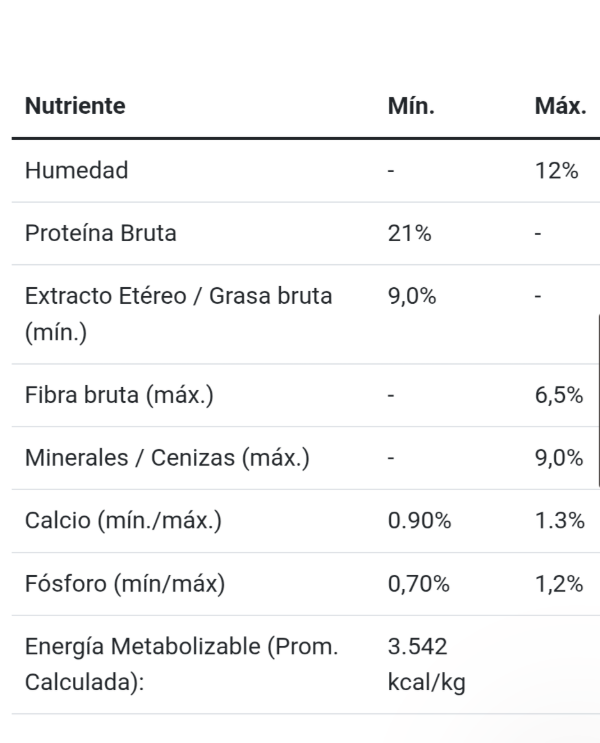
Task: Select the Fósforo (mín/máx) label
Action: point(125,584)
